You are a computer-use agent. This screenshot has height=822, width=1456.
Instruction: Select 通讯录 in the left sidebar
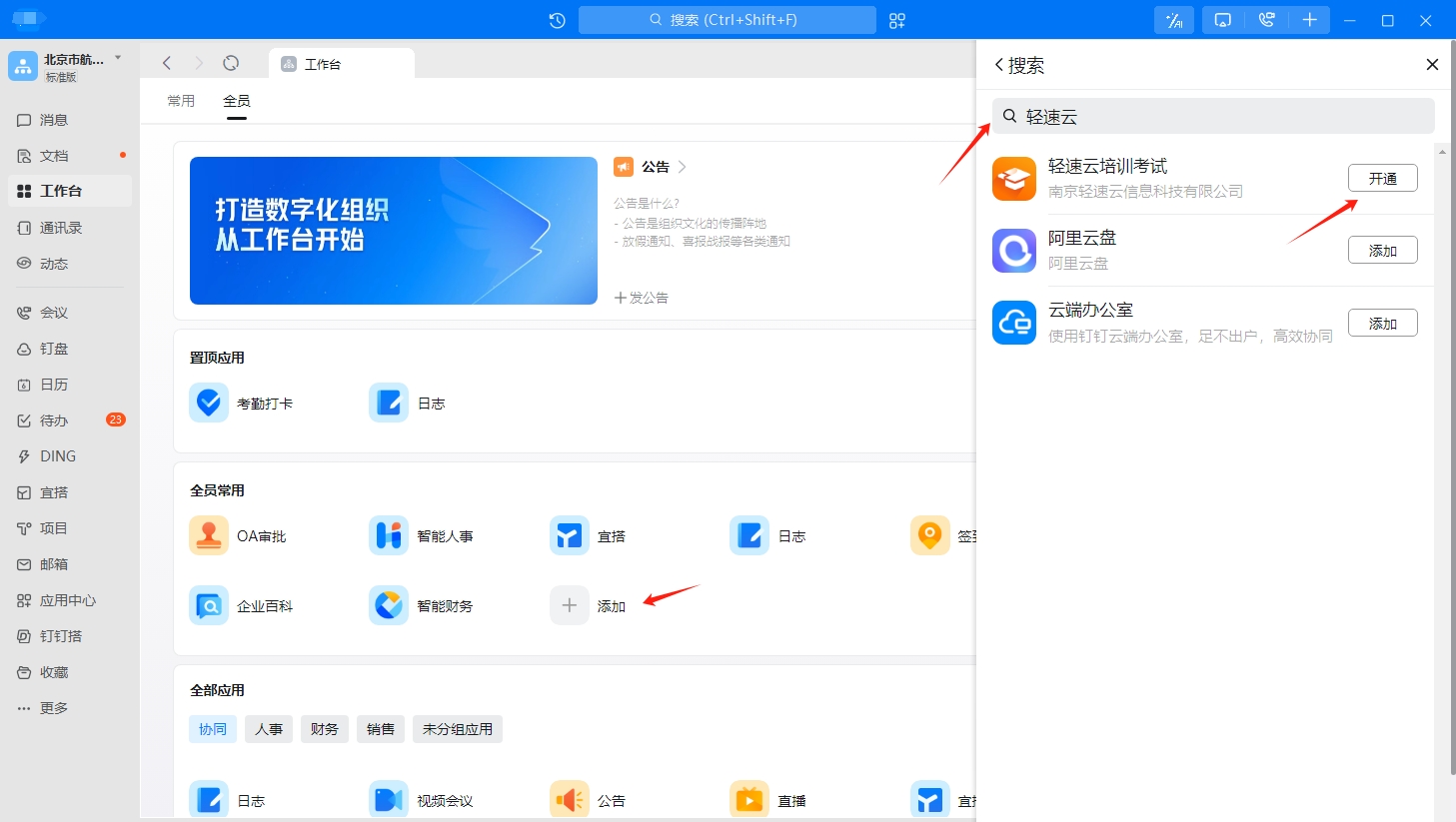[61, 228]
